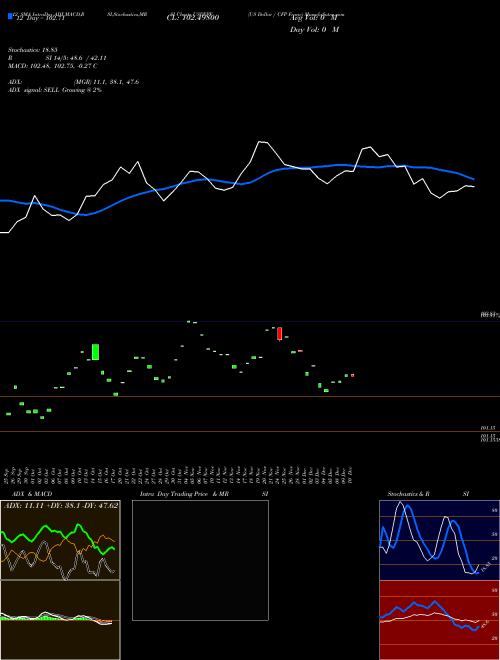Click the 101.15 price axis label
Viewport: 500px width, 660px height.
(x=488, y=428)
